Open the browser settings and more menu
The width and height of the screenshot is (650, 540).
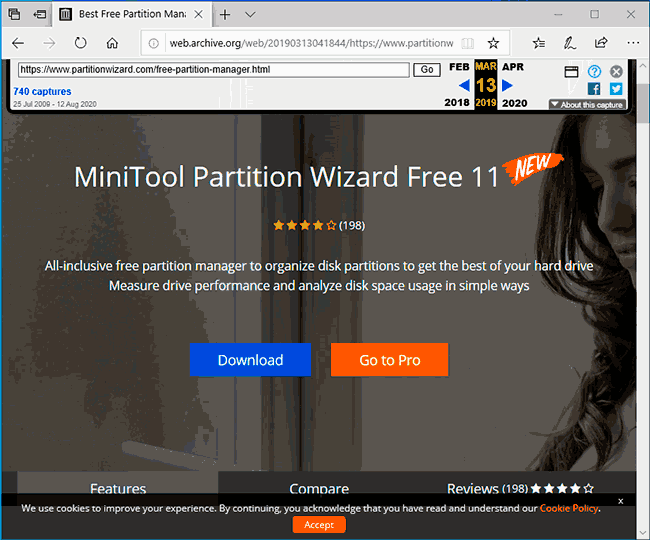(x=633, y=43)
